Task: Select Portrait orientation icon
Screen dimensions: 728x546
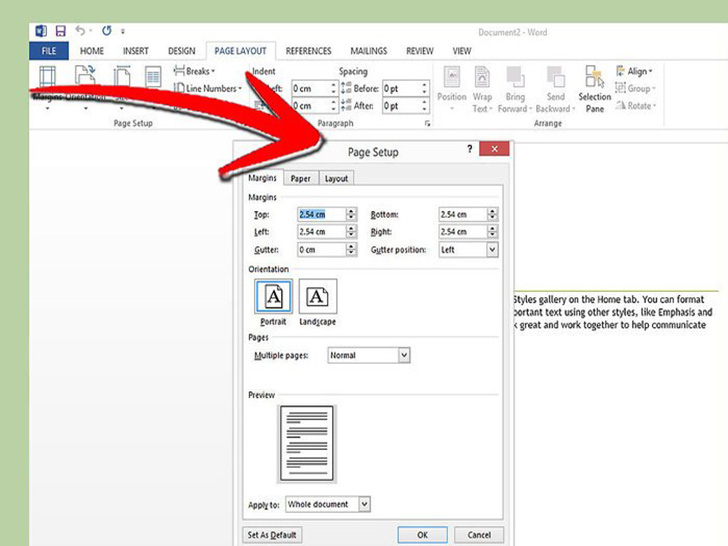Action: coord(274,297)
